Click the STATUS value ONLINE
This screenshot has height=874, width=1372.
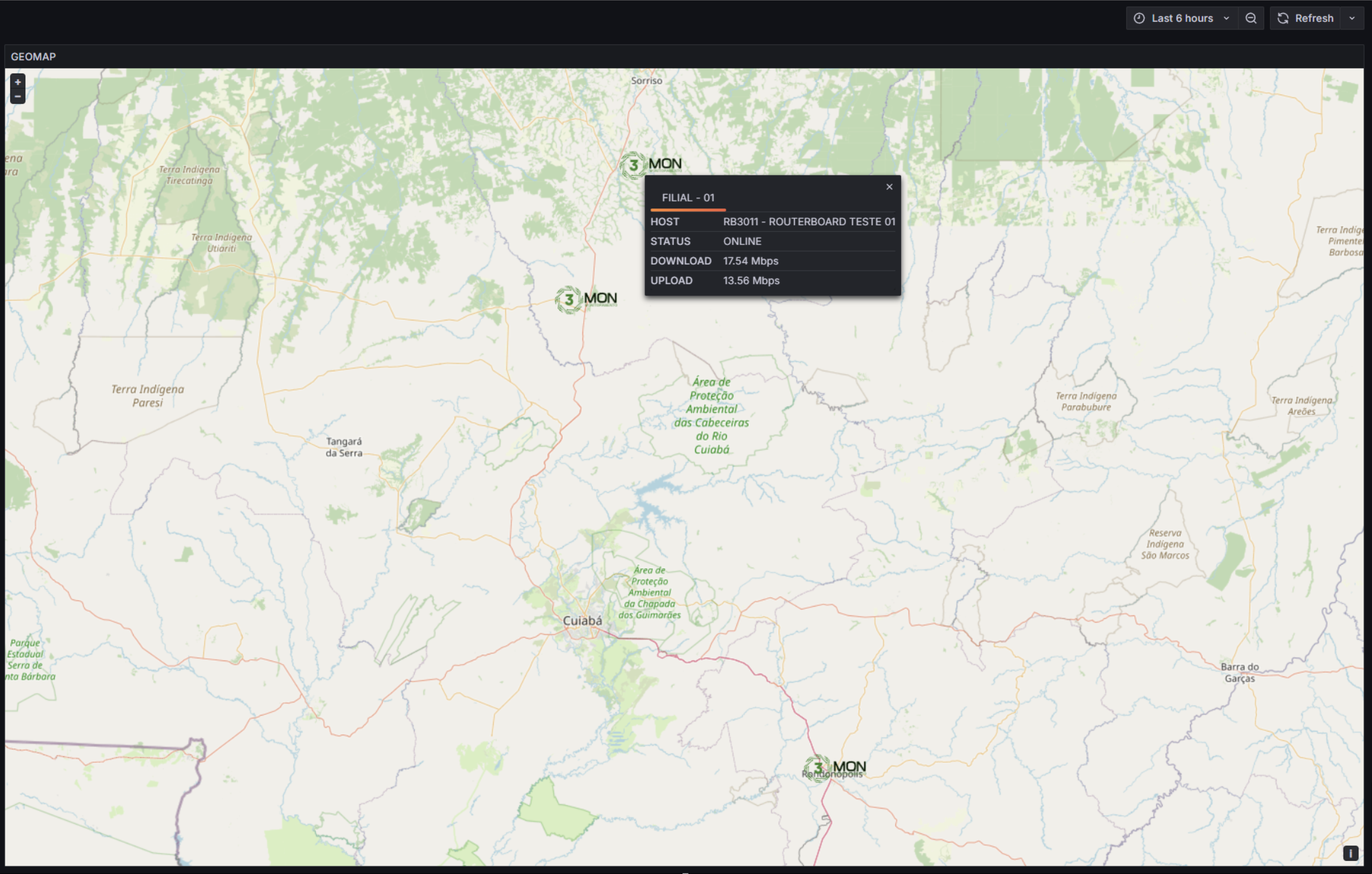click(x=742, y=241)
